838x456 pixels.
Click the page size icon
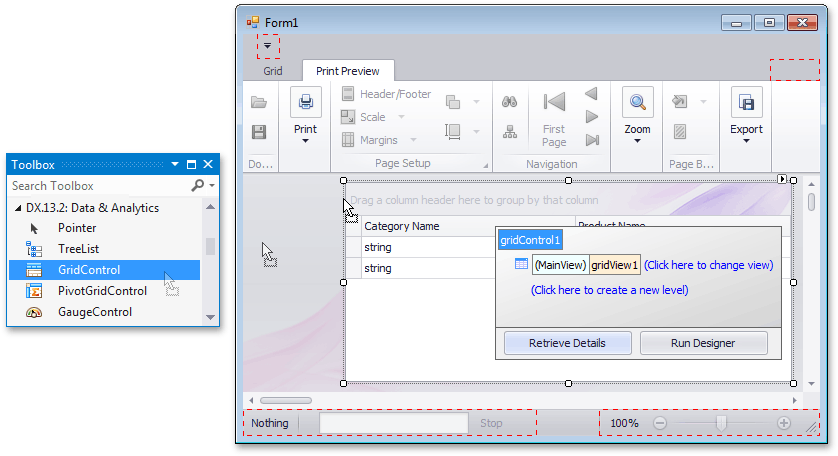[453, 132]
